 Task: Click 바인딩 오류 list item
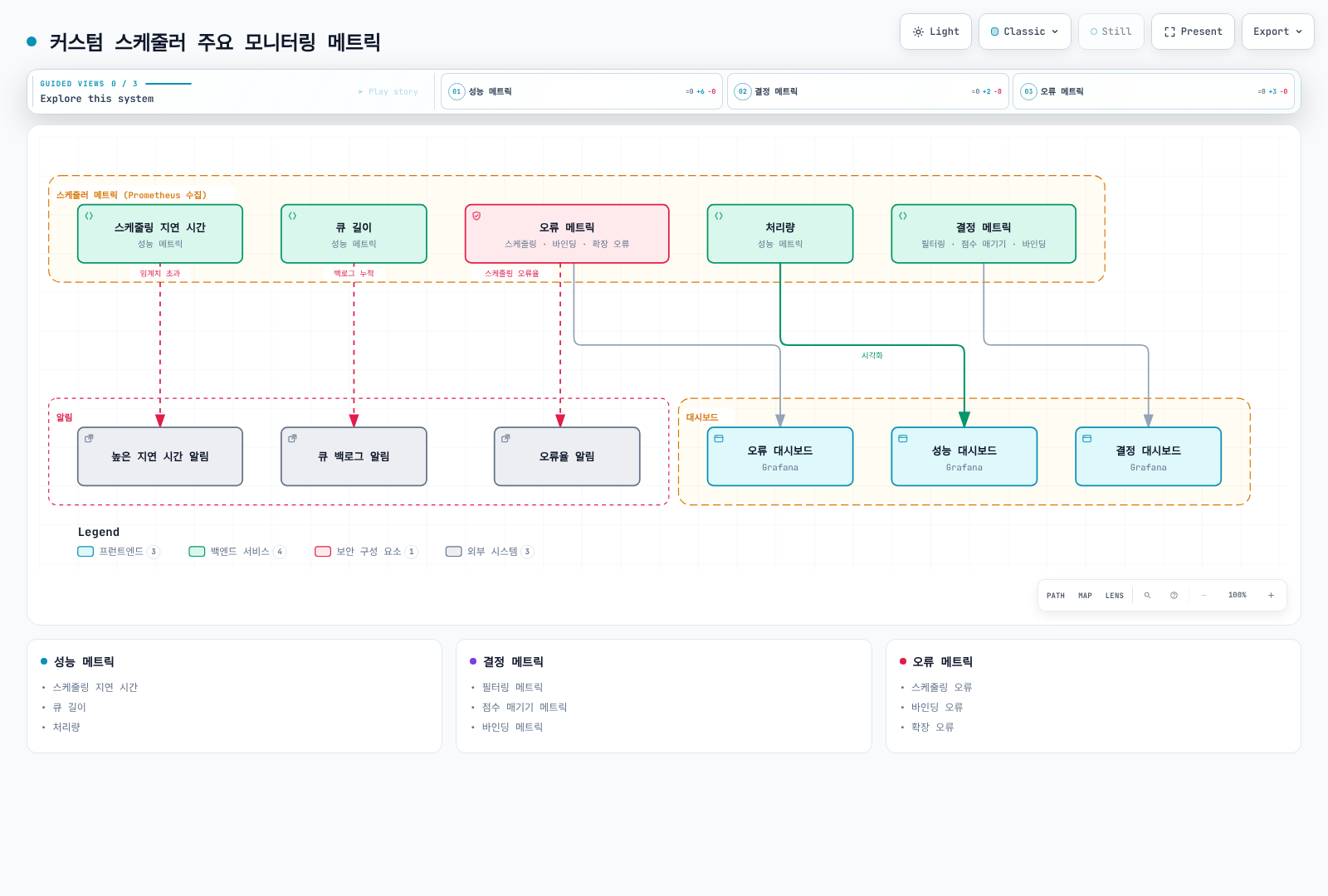click(x=938, y=708)
